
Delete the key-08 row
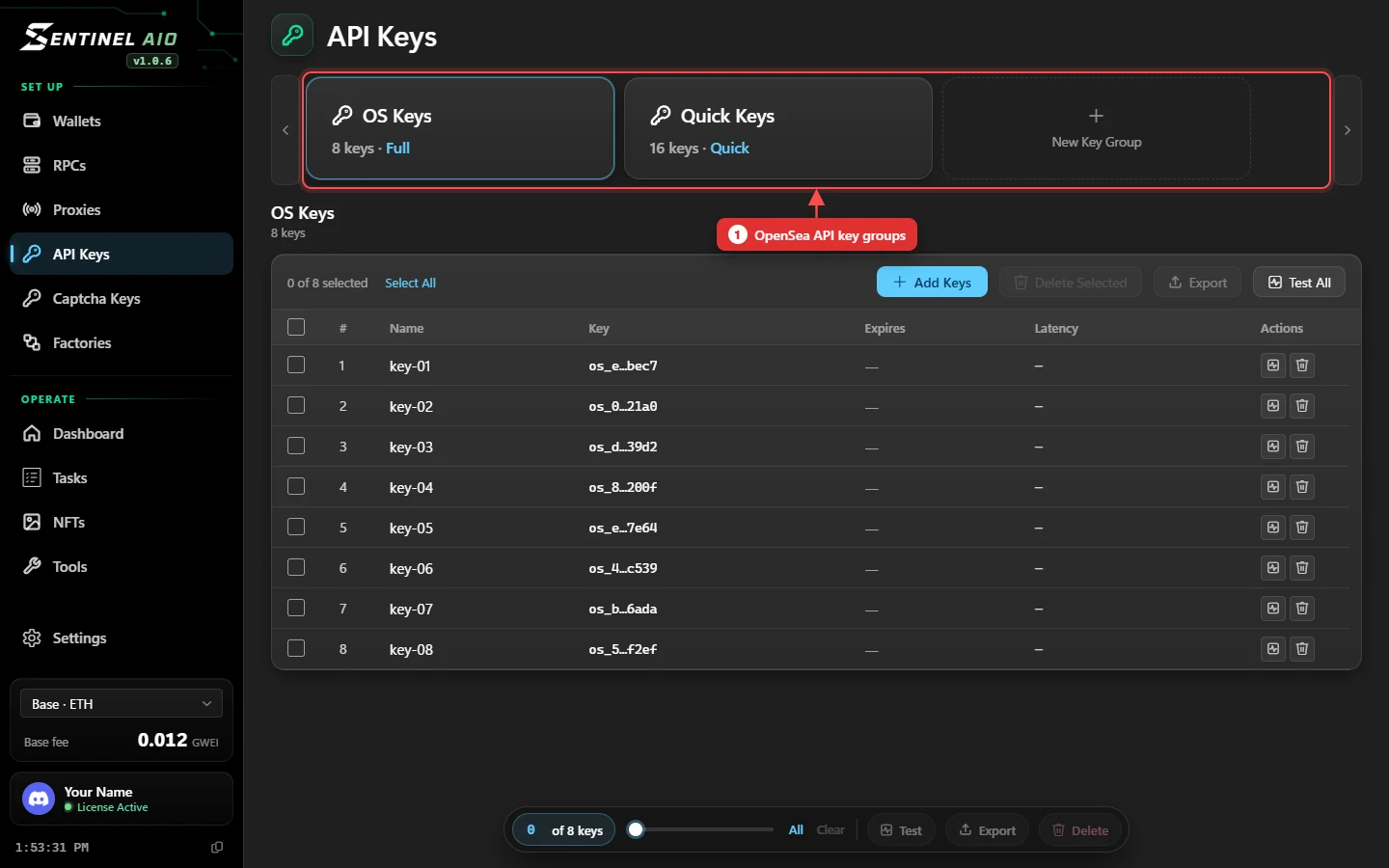pos(1302,649)
